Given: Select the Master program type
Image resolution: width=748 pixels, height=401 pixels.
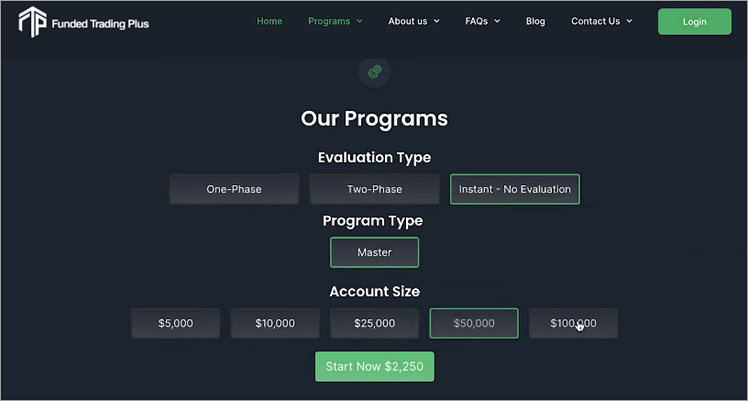Looking at the screenshot, I should (374, 252).
